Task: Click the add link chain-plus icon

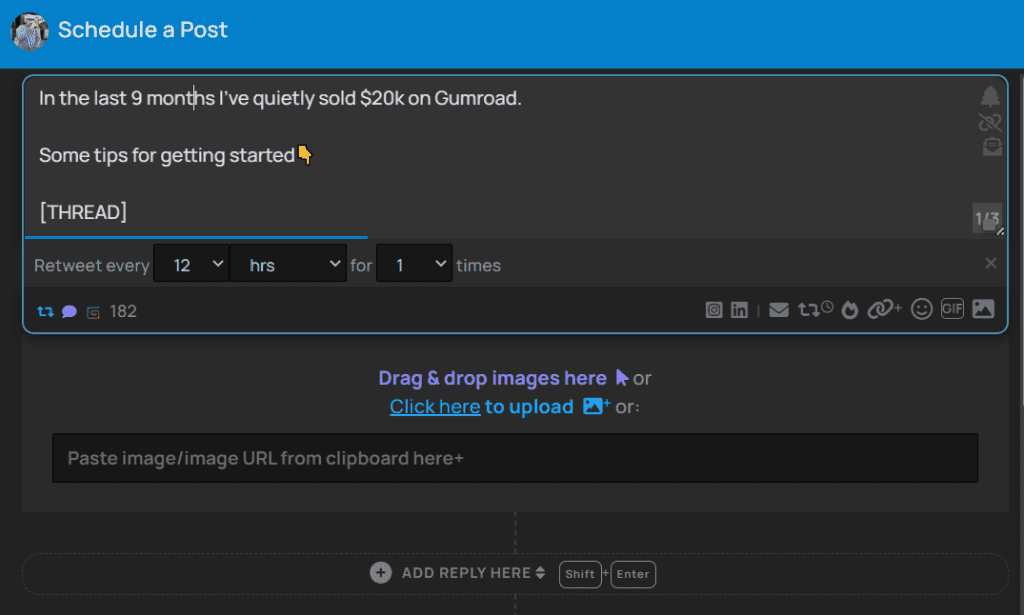Action: pyautogui.click(x=884, y=310)
